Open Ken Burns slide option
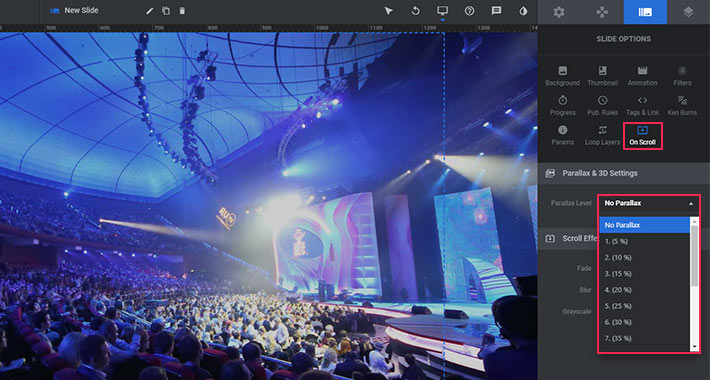 682,106
